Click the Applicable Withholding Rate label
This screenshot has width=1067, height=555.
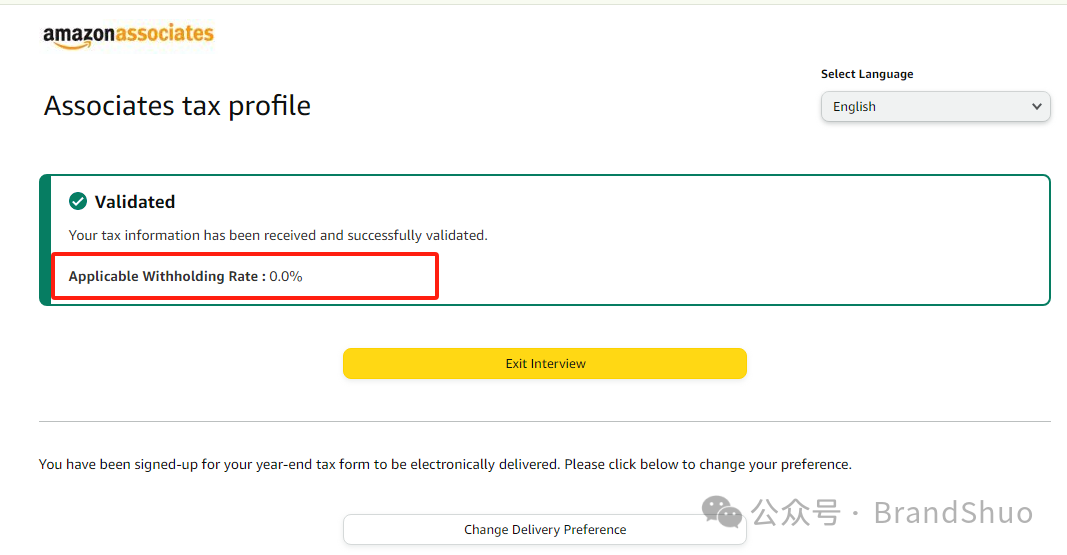click(x=167, y=276)
